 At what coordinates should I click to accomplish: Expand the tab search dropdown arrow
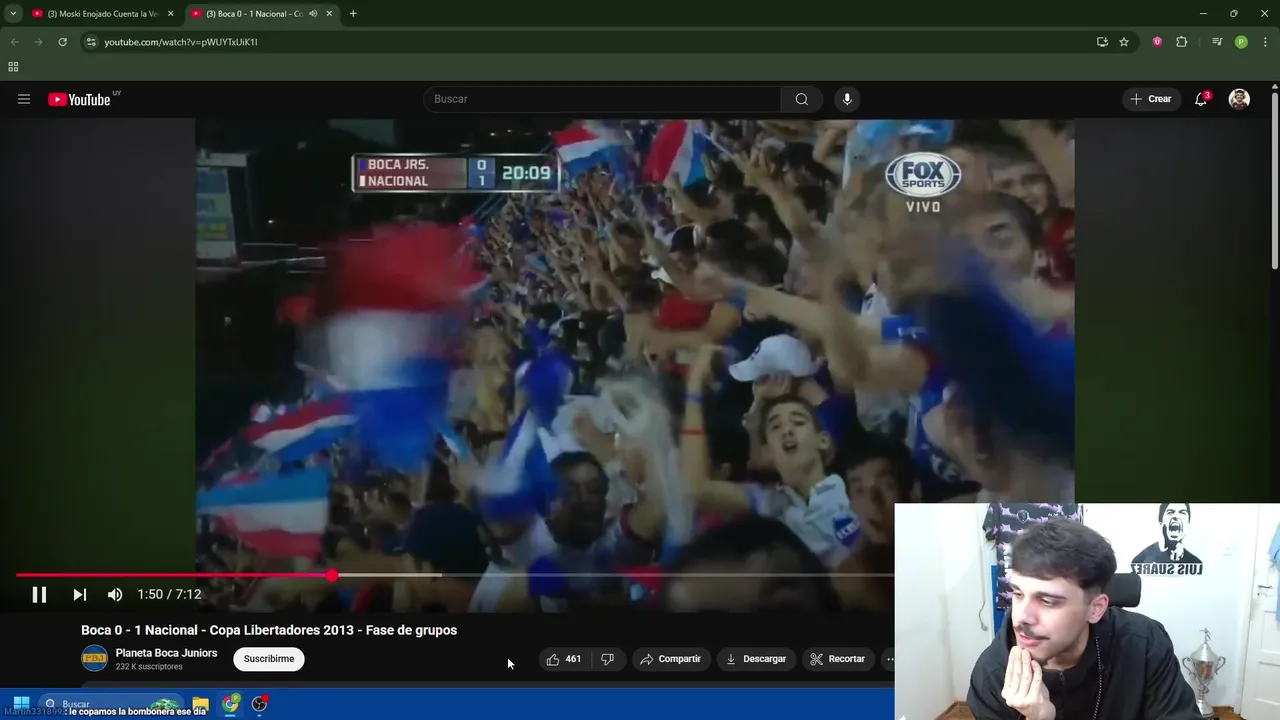click(13, 14)
